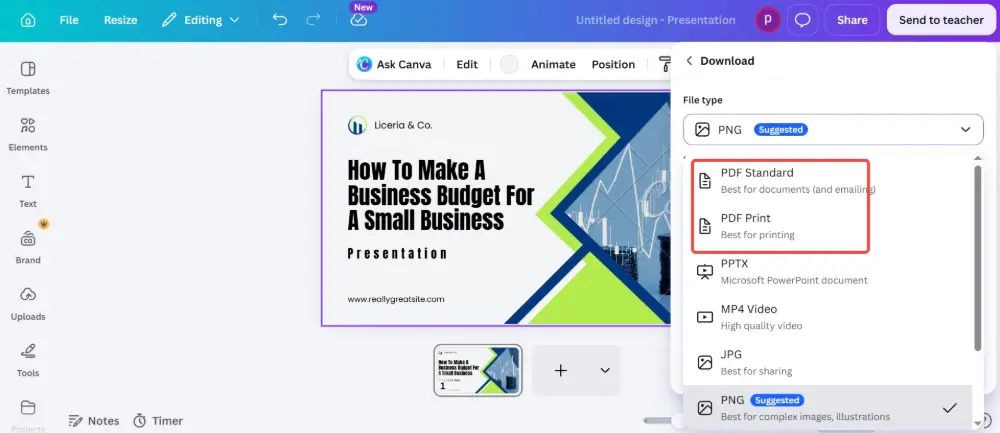This screenshot has width=1000, height=433.
Task: Open the profile avatar 'p'
Action: (768, 20)
